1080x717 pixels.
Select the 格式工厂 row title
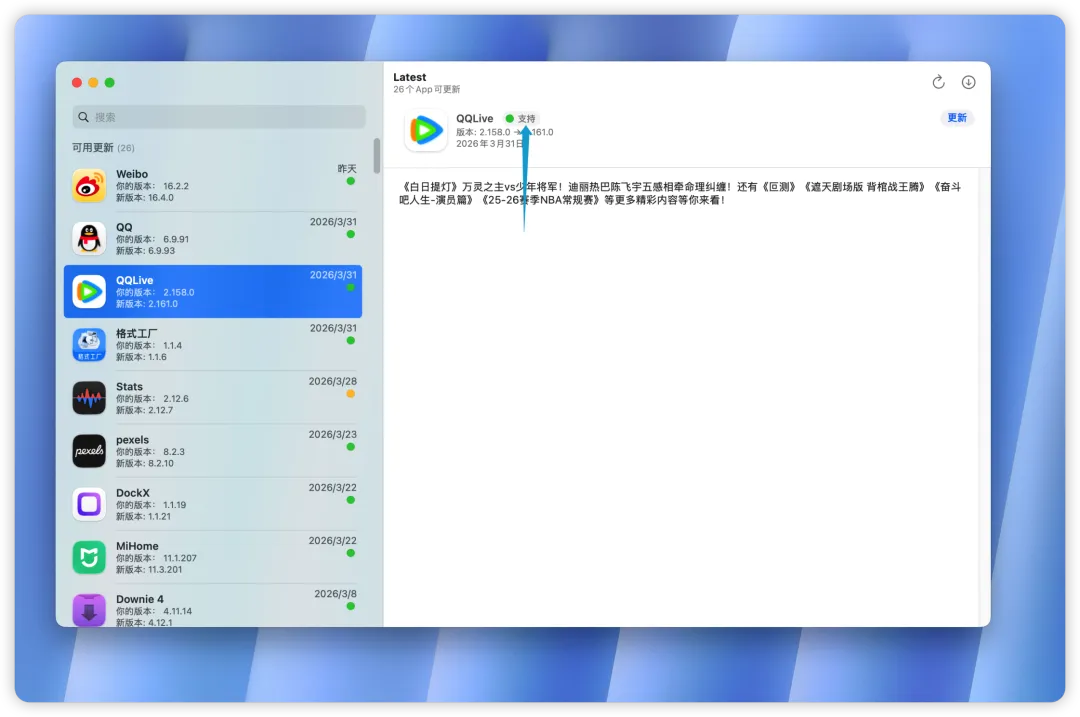click(136, 333)
